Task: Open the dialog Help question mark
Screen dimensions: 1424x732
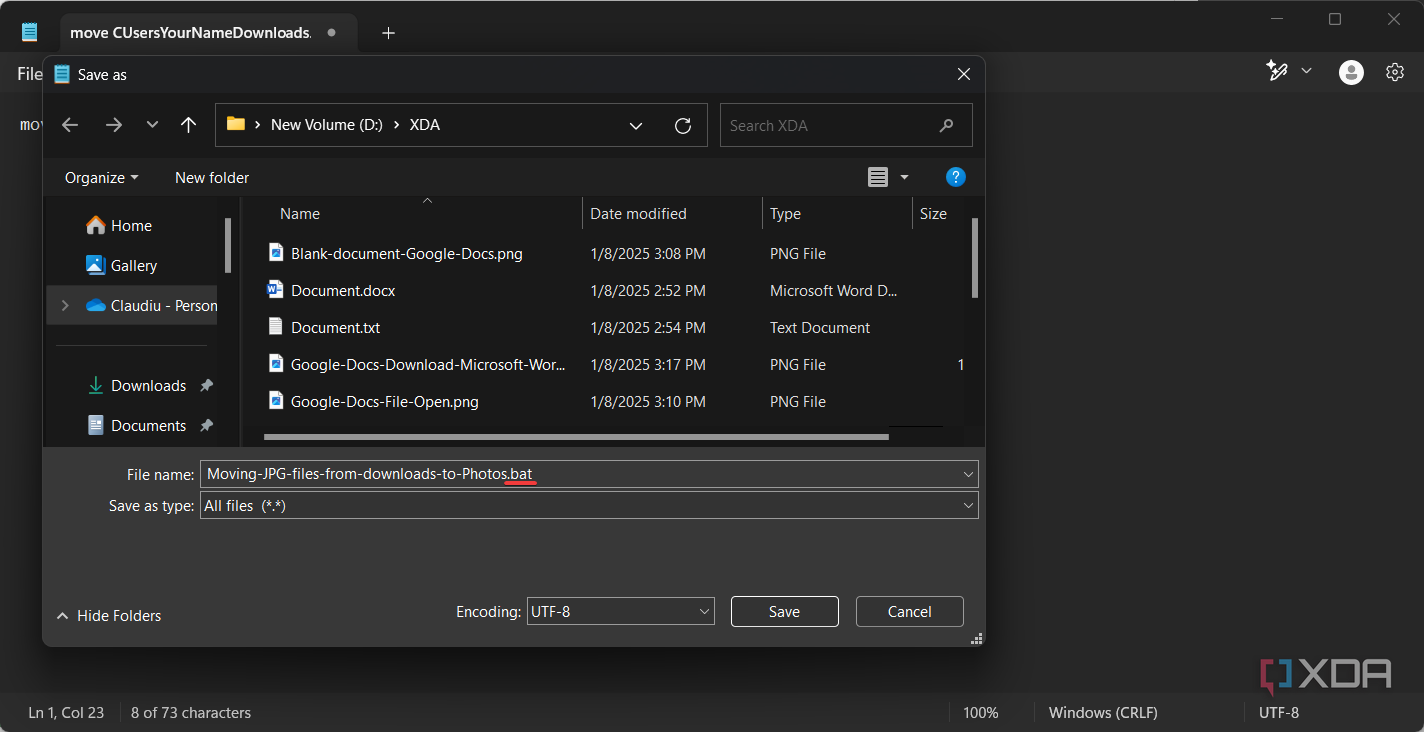Action: pos(955,177)
